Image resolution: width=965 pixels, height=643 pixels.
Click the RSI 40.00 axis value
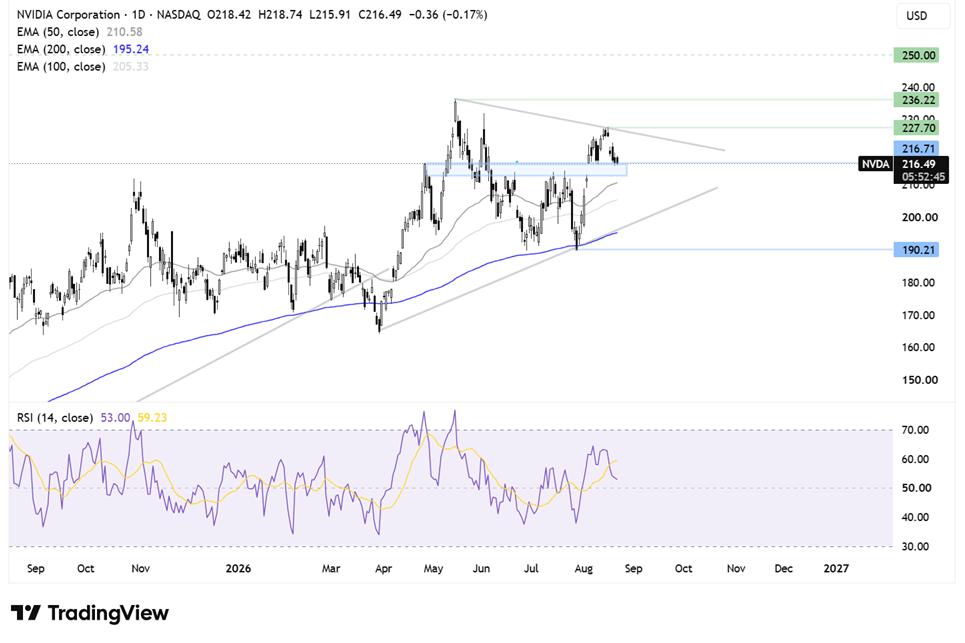(915, 517)
